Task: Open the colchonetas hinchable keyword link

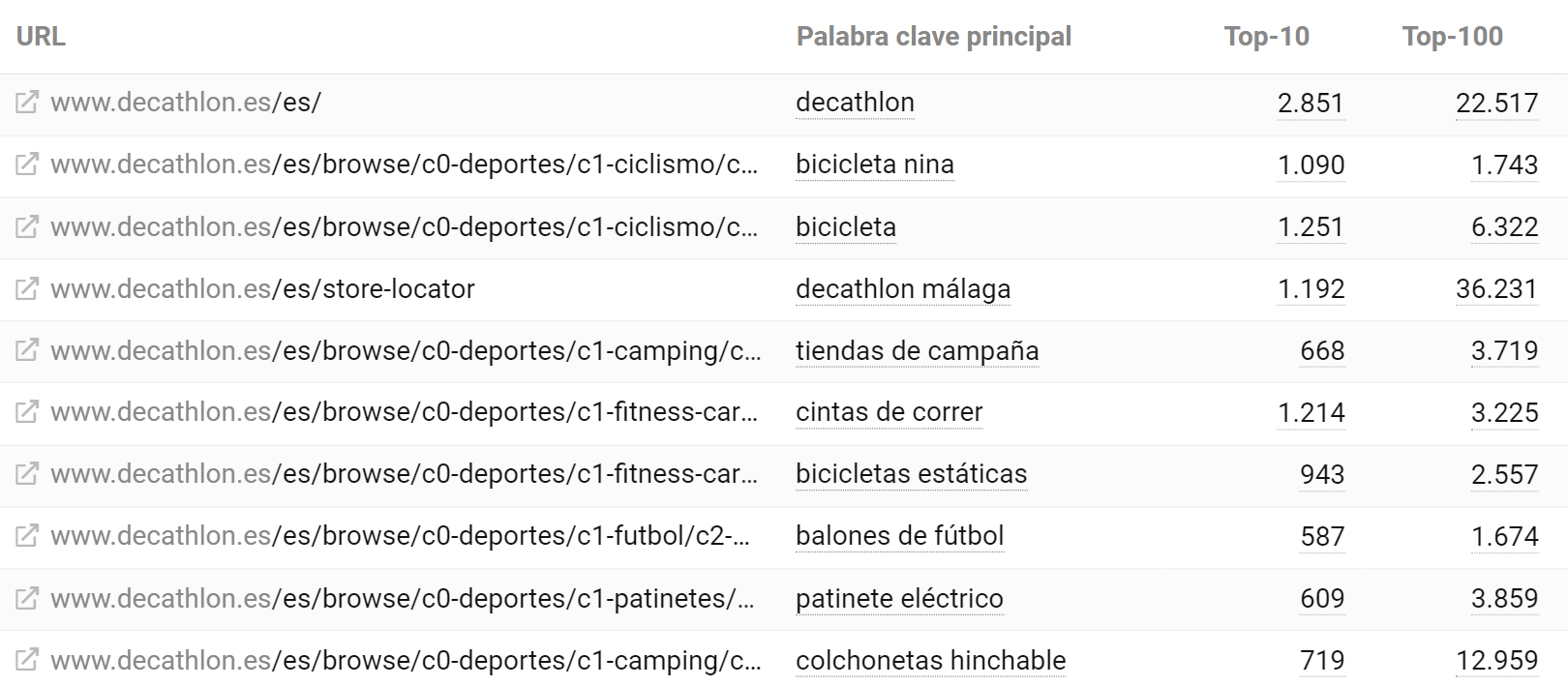Action: (930, 660)
